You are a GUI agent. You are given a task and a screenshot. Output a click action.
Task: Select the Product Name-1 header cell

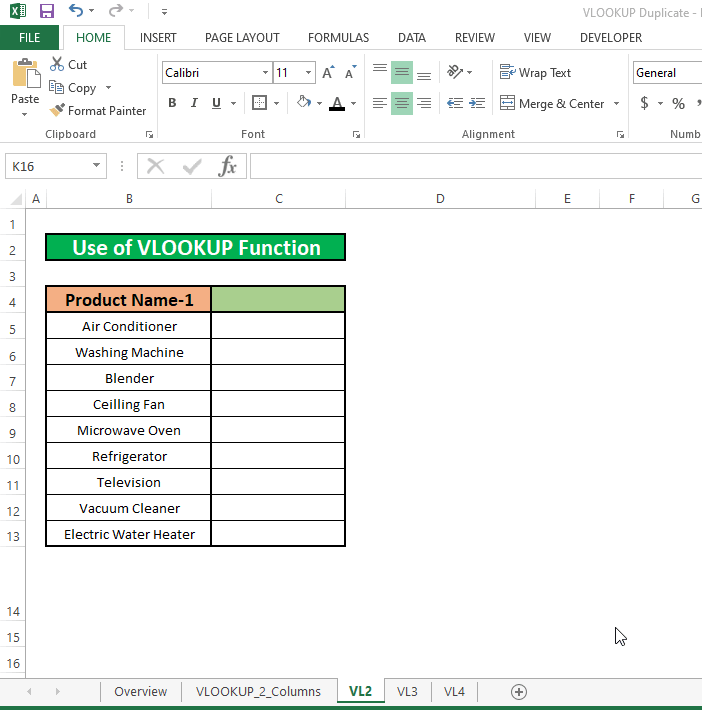(129, 300)
